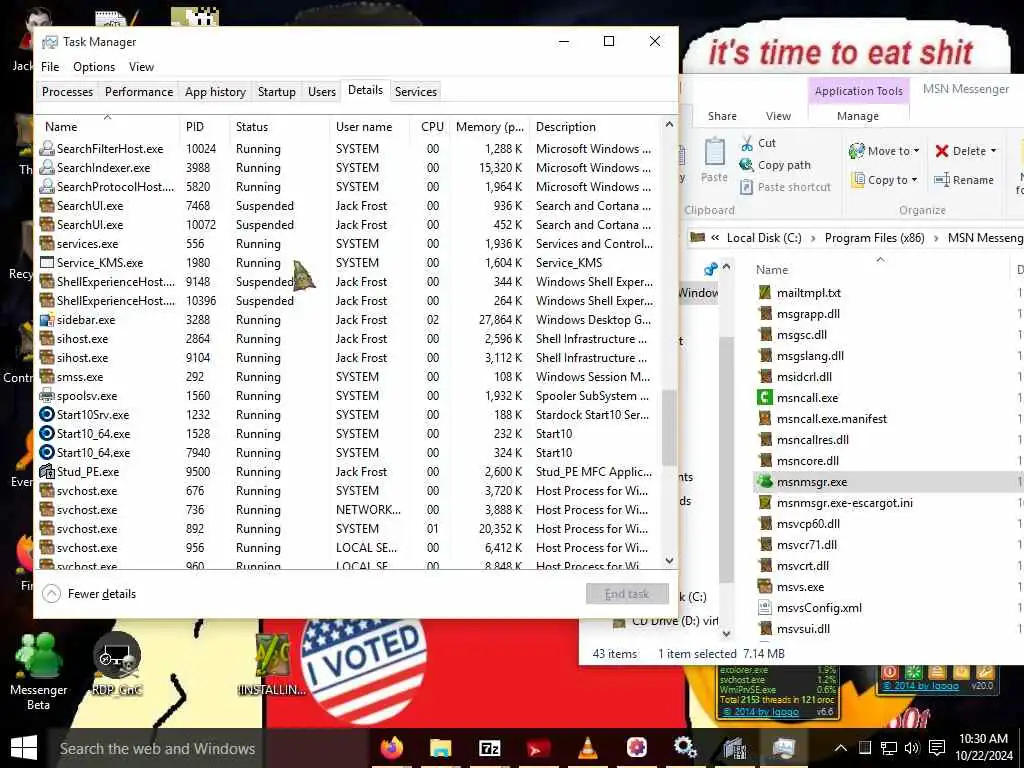The width and height of the screenshot is (1024, 768).
Task: Click the network tray icon
Action: click(889, 748)
